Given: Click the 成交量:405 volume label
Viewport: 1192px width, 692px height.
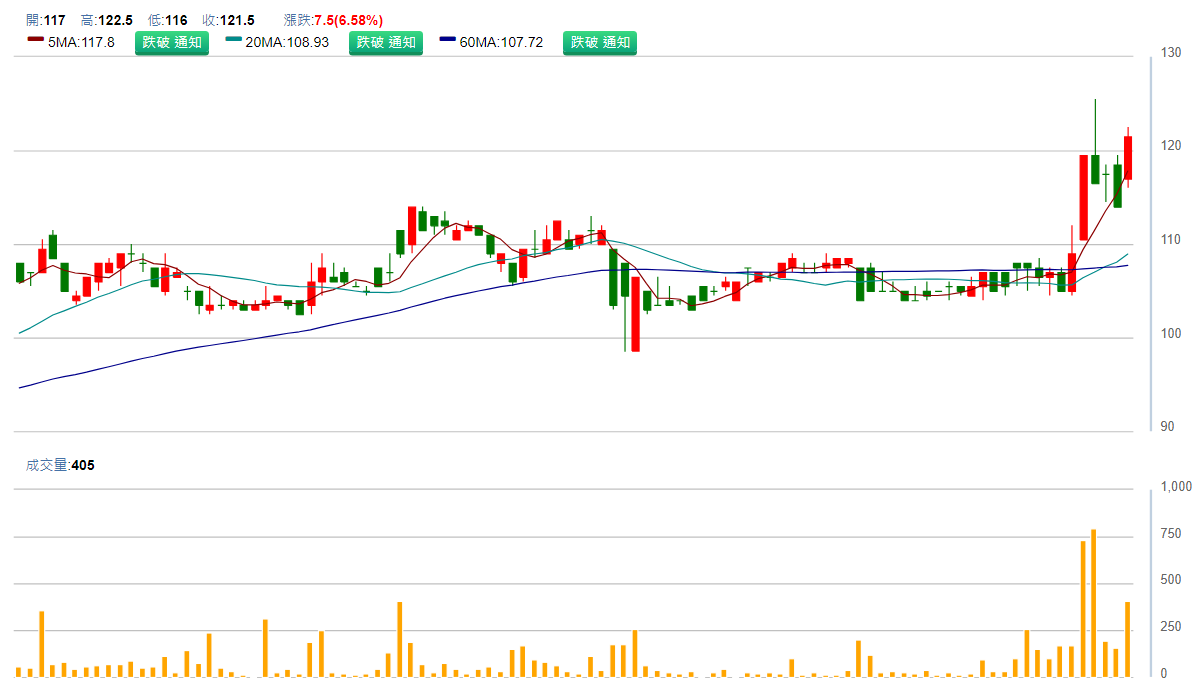Looking at the screenshot, I should pyautogui.click(x=60, y=465).
